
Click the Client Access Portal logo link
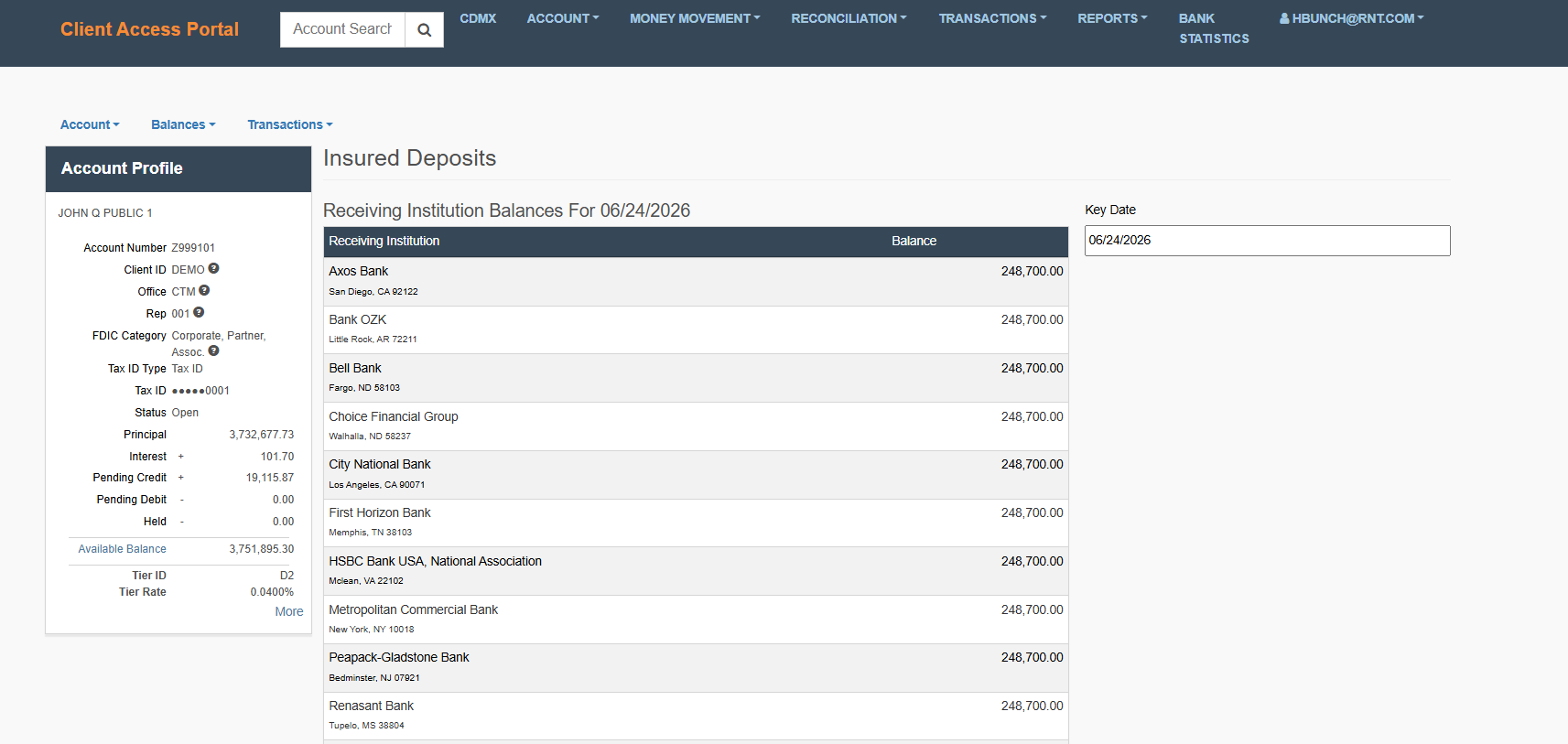(x=149, y=29)
